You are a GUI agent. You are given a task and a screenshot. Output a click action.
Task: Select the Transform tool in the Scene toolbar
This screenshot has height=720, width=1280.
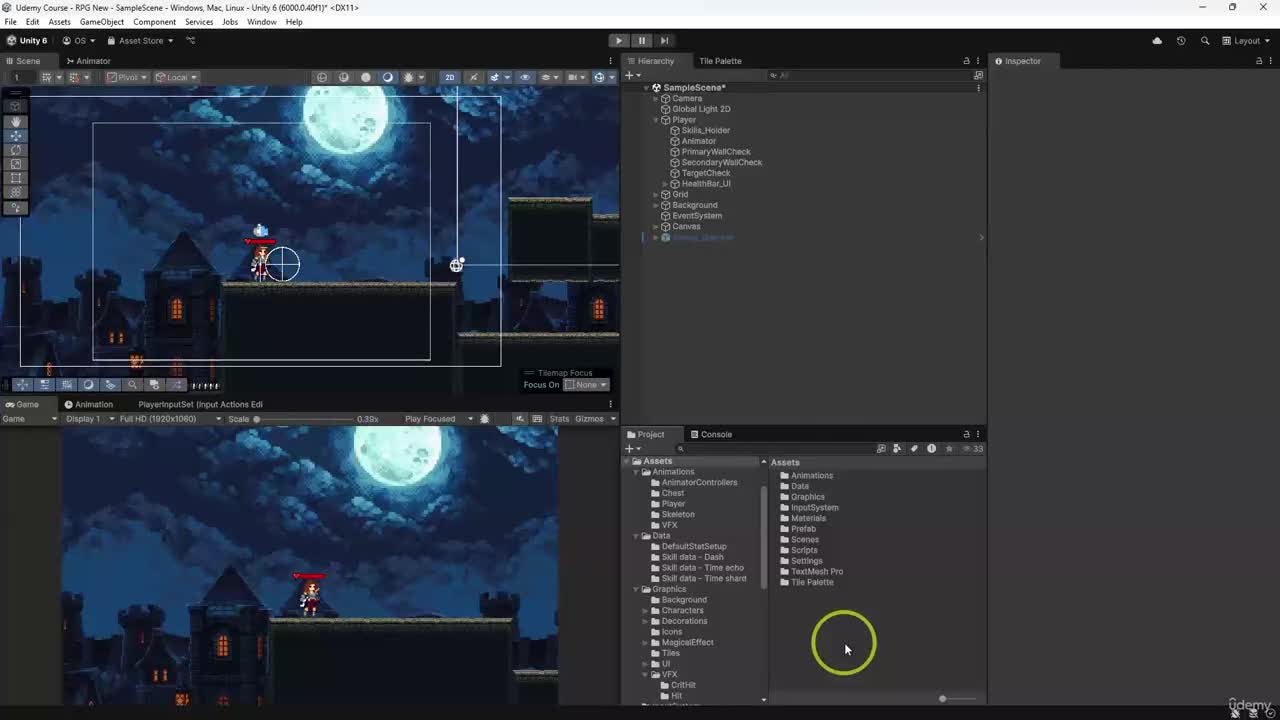click(16, 191)
